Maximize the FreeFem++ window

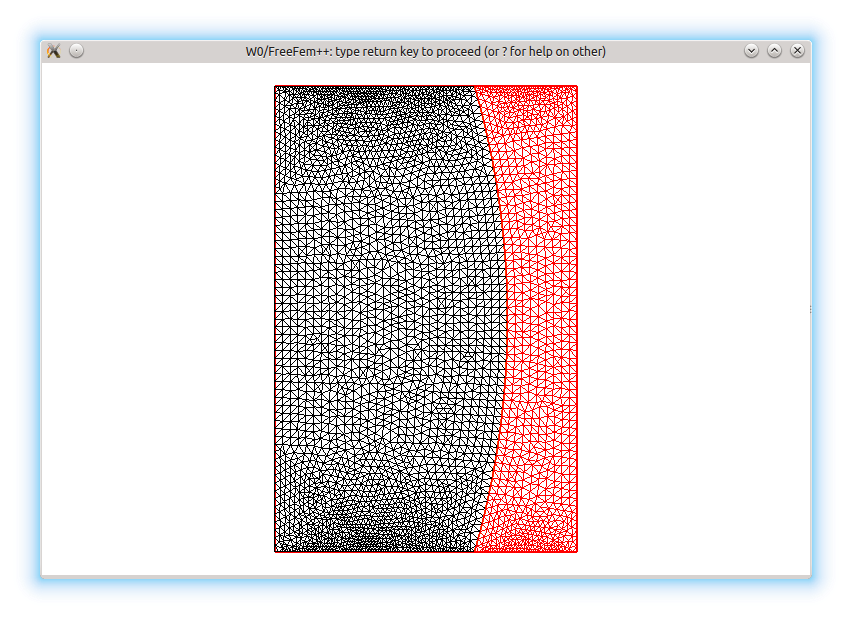[x=774, y=51]
